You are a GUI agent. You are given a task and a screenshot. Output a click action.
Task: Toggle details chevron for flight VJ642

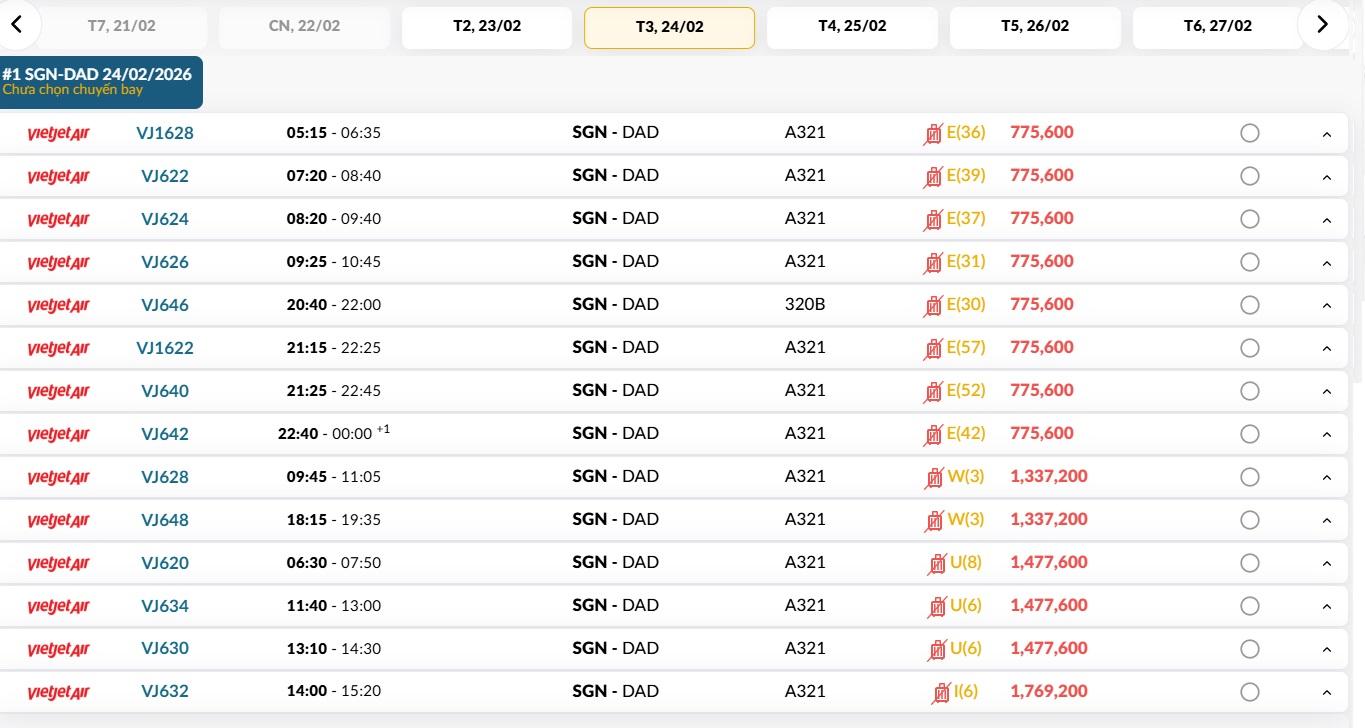(1327, 435)
